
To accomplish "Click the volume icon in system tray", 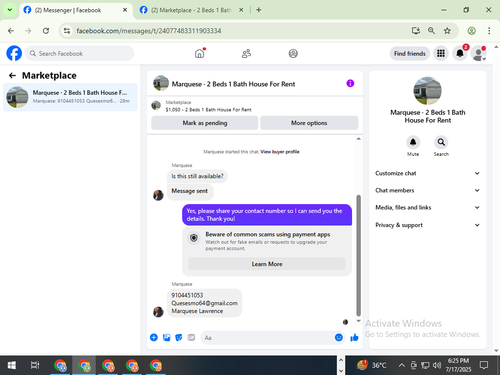I will click(437, 366).
